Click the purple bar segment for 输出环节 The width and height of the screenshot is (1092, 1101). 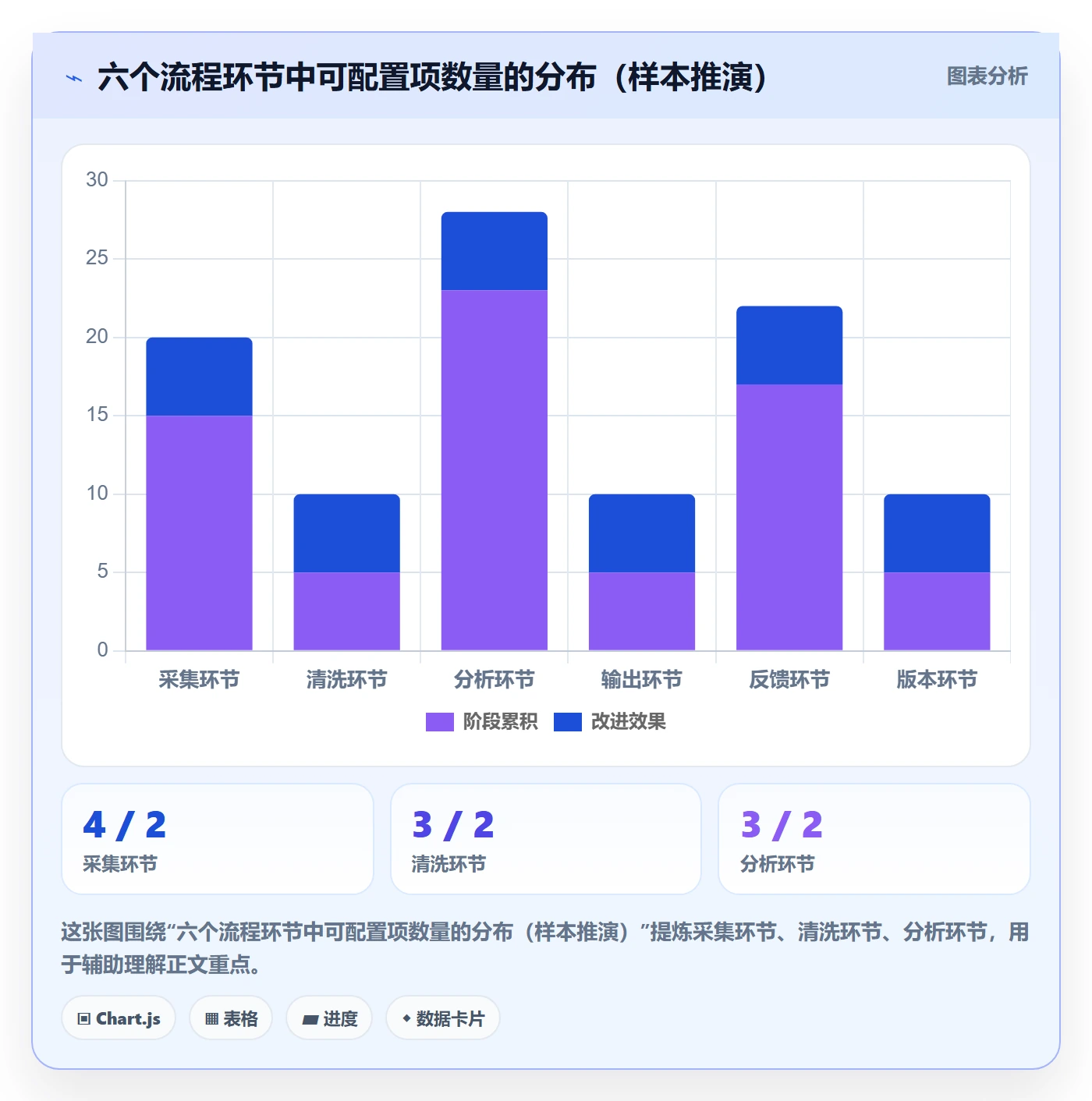coord(642,611)
